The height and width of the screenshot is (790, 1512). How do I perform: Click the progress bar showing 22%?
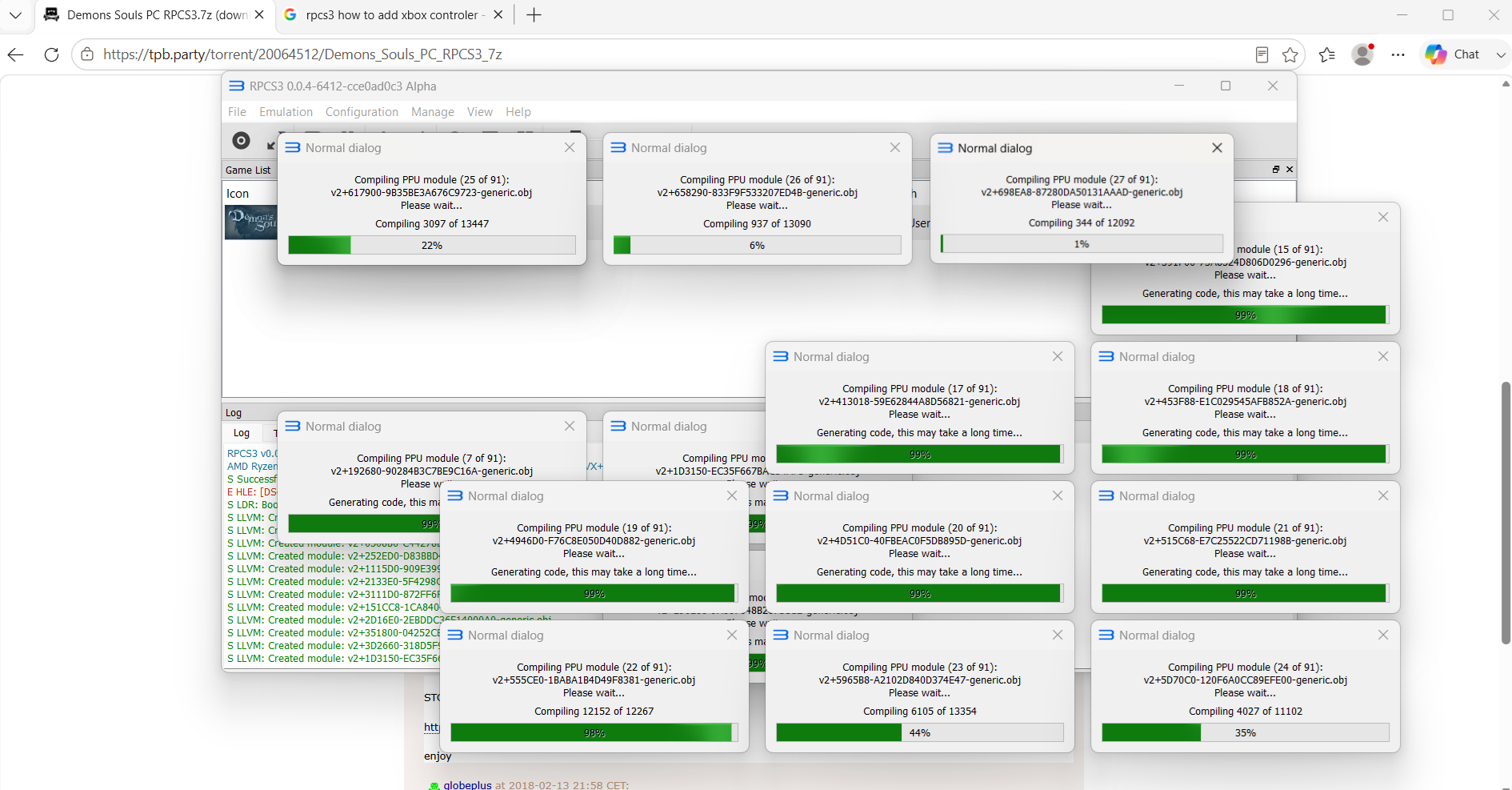coord(432,245)
